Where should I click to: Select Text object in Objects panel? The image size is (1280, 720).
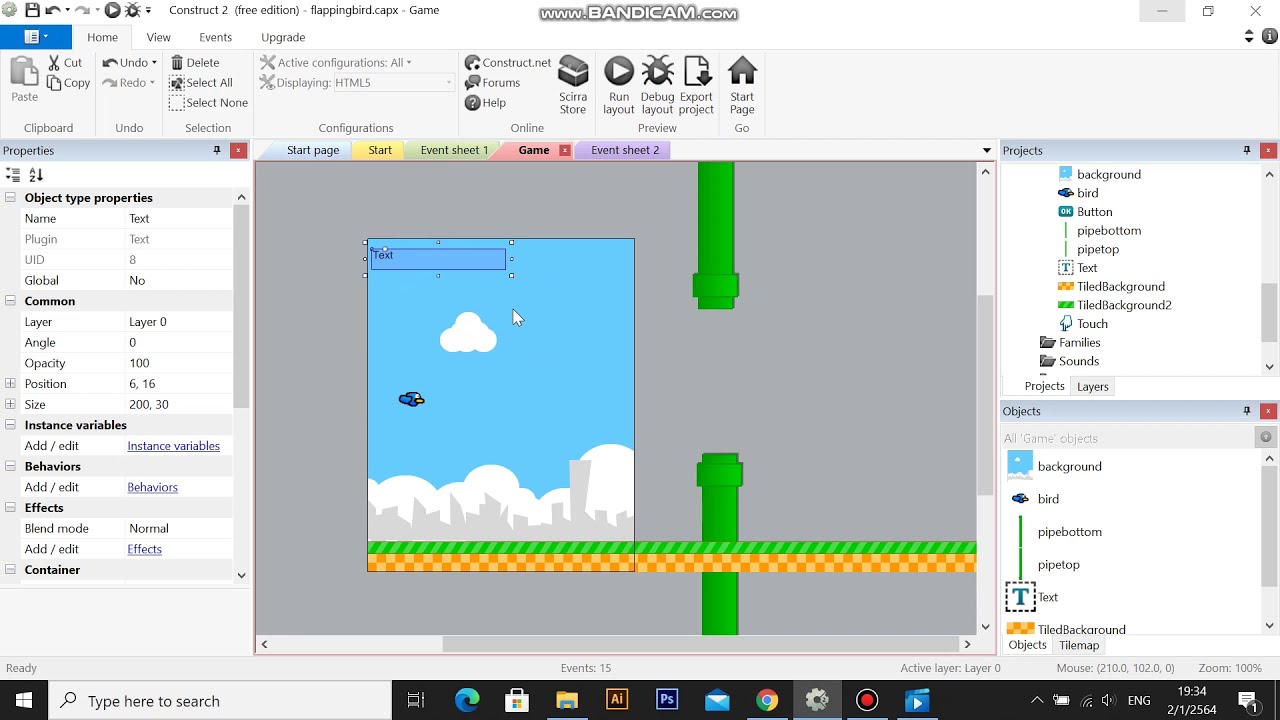coord(1047,597)
